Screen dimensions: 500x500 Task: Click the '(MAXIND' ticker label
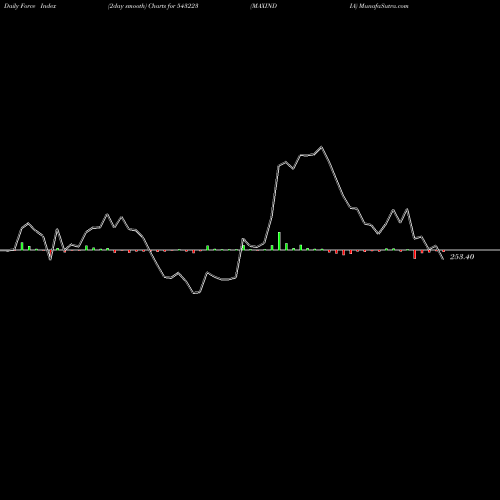click(263, 6)
